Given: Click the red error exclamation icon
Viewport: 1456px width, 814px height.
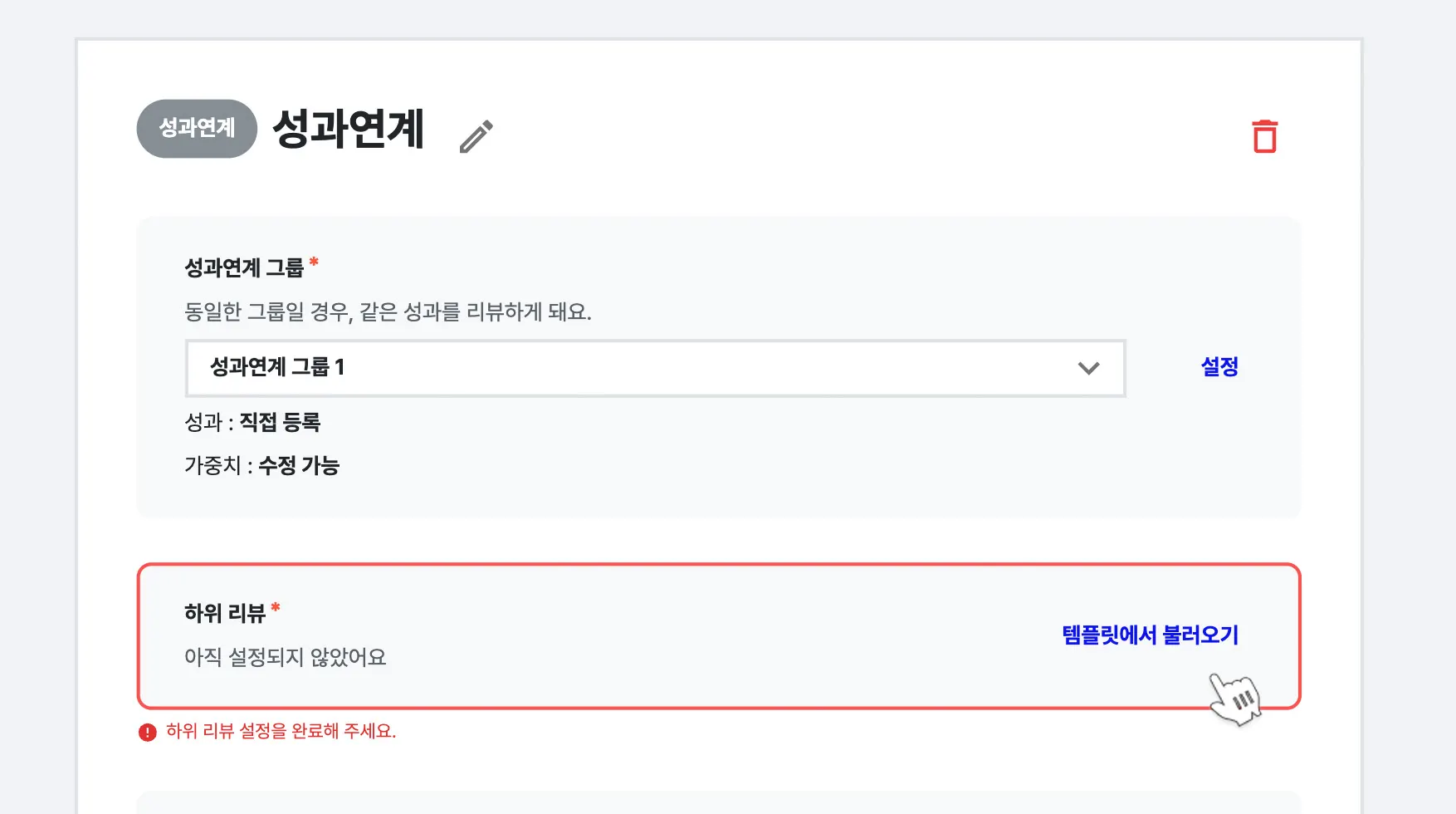Looking at the screenshot, I should click(x=148, y=732).
